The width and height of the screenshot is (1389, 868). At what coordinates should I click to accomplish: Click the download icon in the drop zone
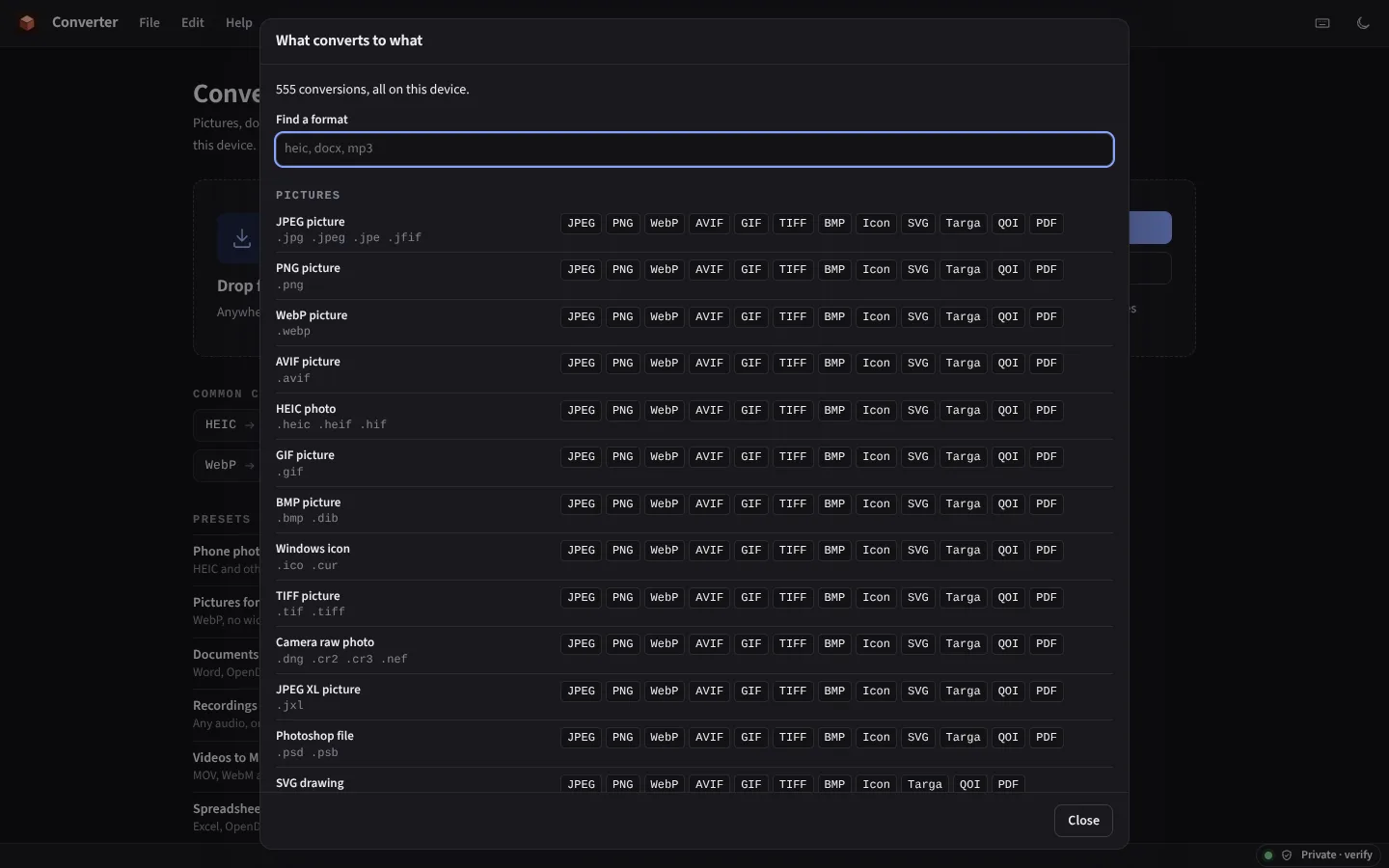242,238
